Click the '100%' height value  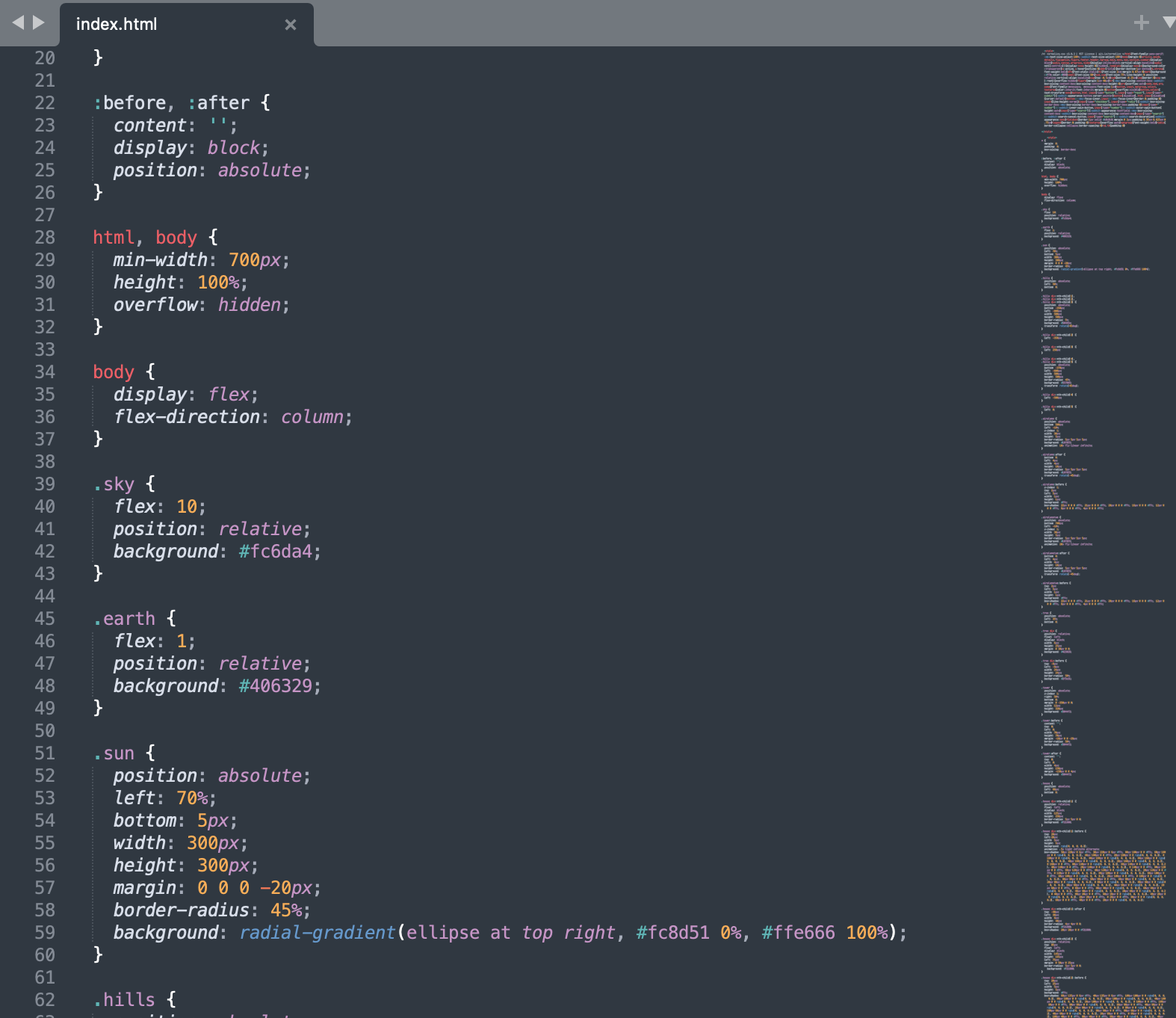point(218,283)
